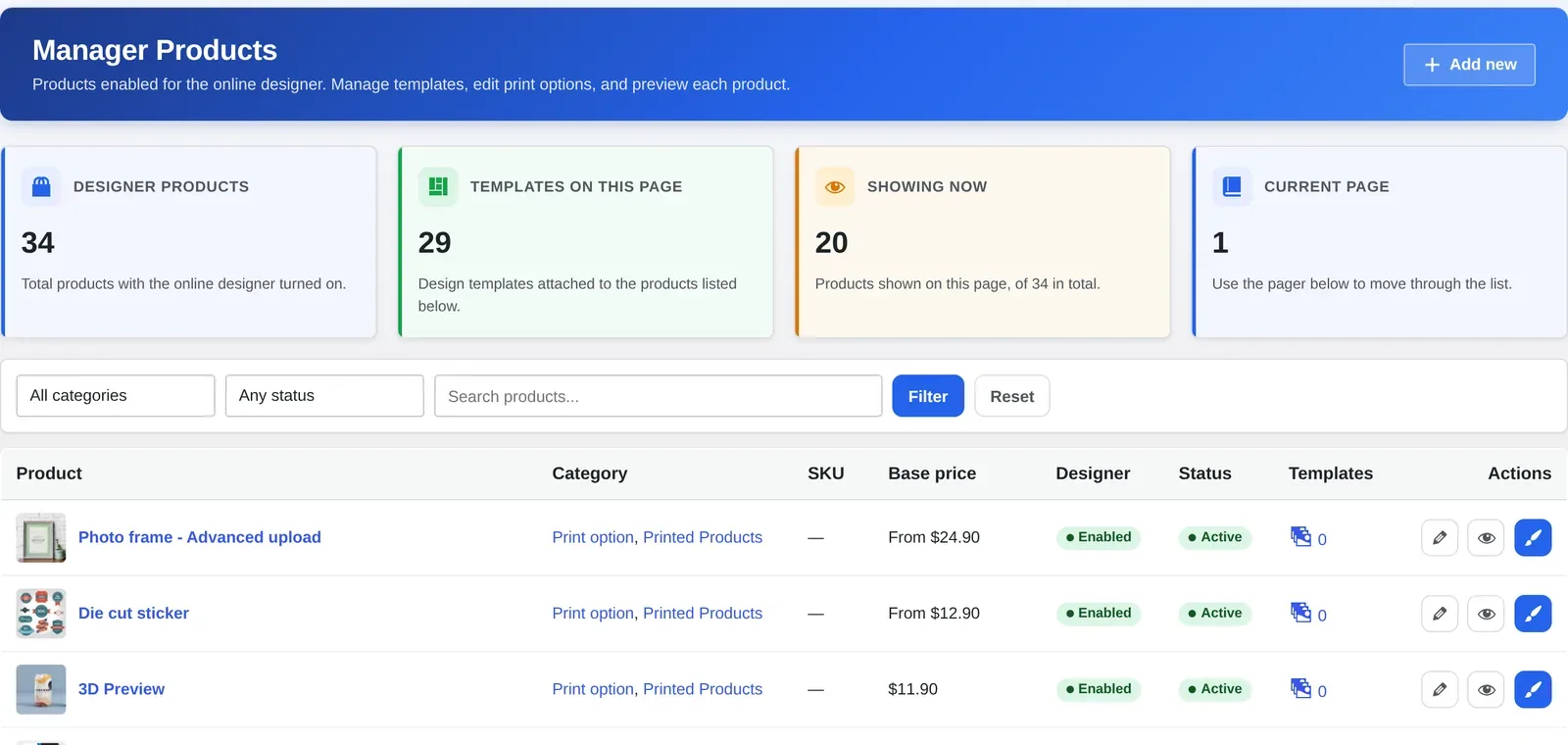1568x745 pixels.
Task: Click the Templates On This Page icon
Action: (438, 186)
